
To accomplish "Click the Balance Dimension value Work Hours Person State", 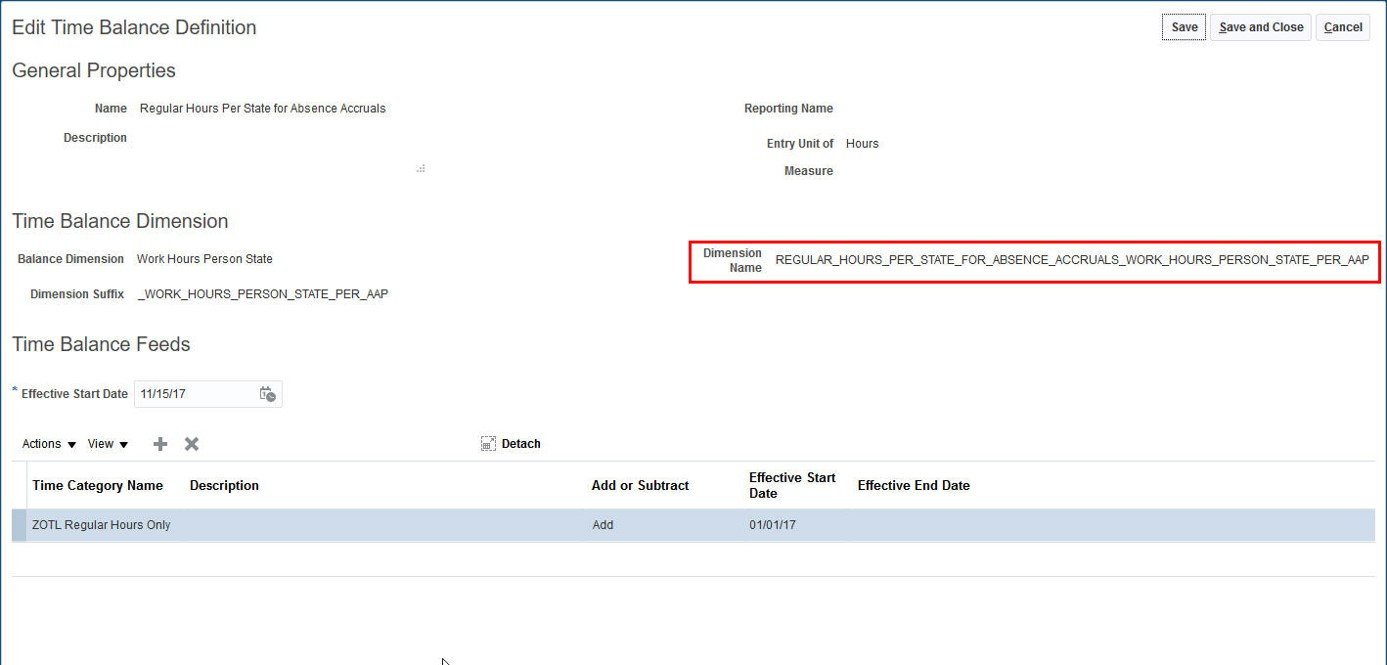I will [x=204, y=258].
